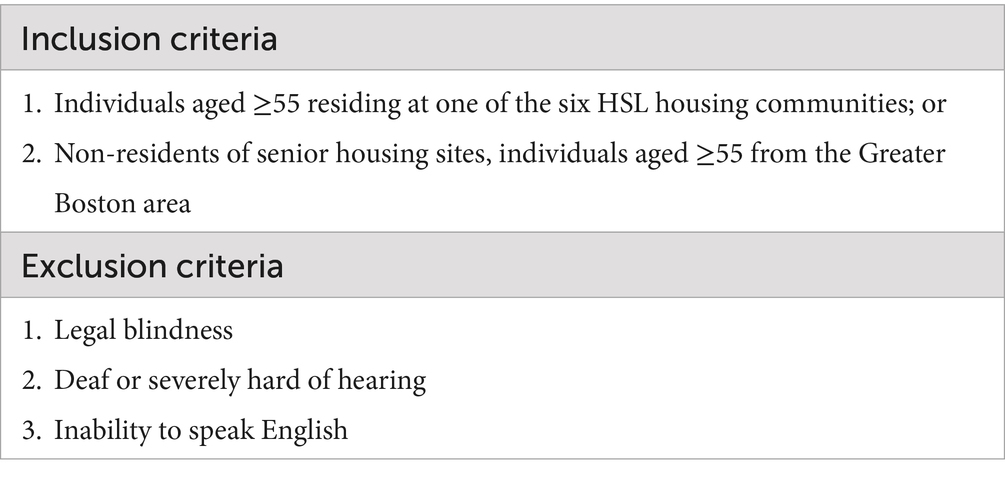Select Inability to speak English item

coord(185,430)
